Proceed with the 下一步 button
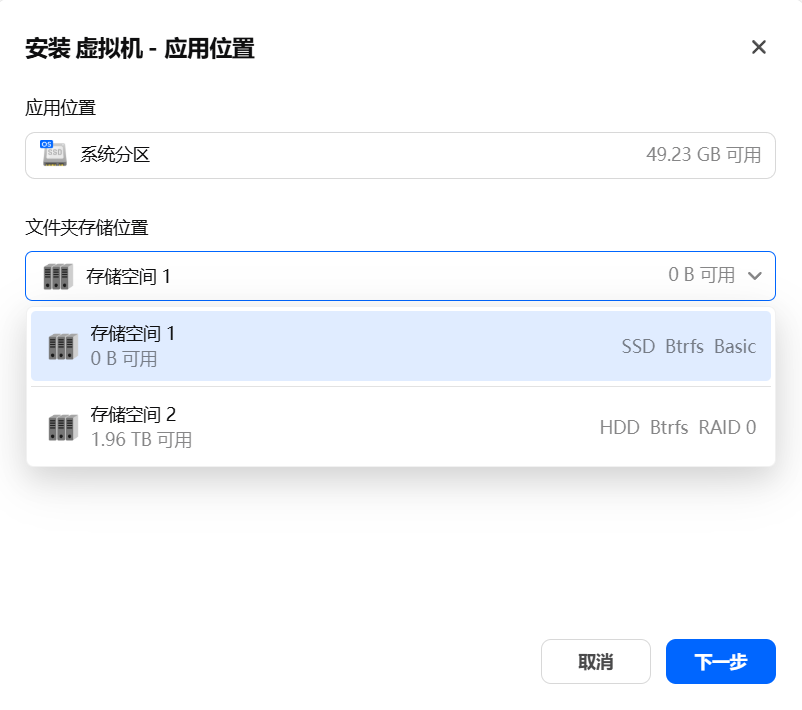Screen dimensions: 802x710 point(720,661)
